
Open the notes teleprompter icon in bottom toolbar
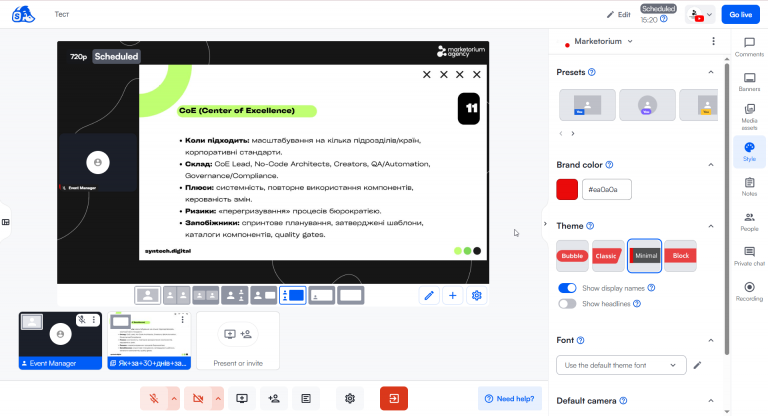pos(306,398)
